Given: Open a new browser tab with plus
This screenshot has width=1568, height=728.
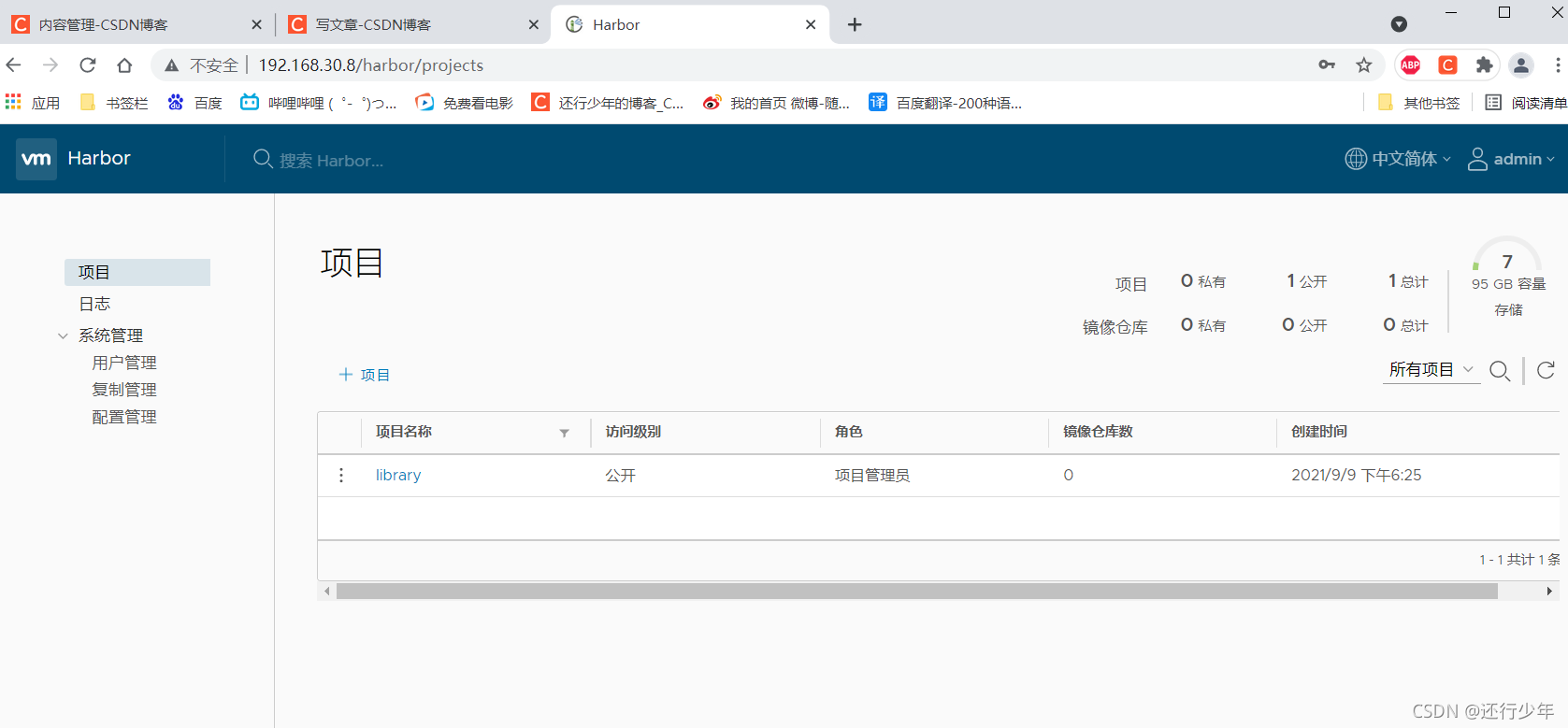Looking at the screenshot, I should 855,24.
